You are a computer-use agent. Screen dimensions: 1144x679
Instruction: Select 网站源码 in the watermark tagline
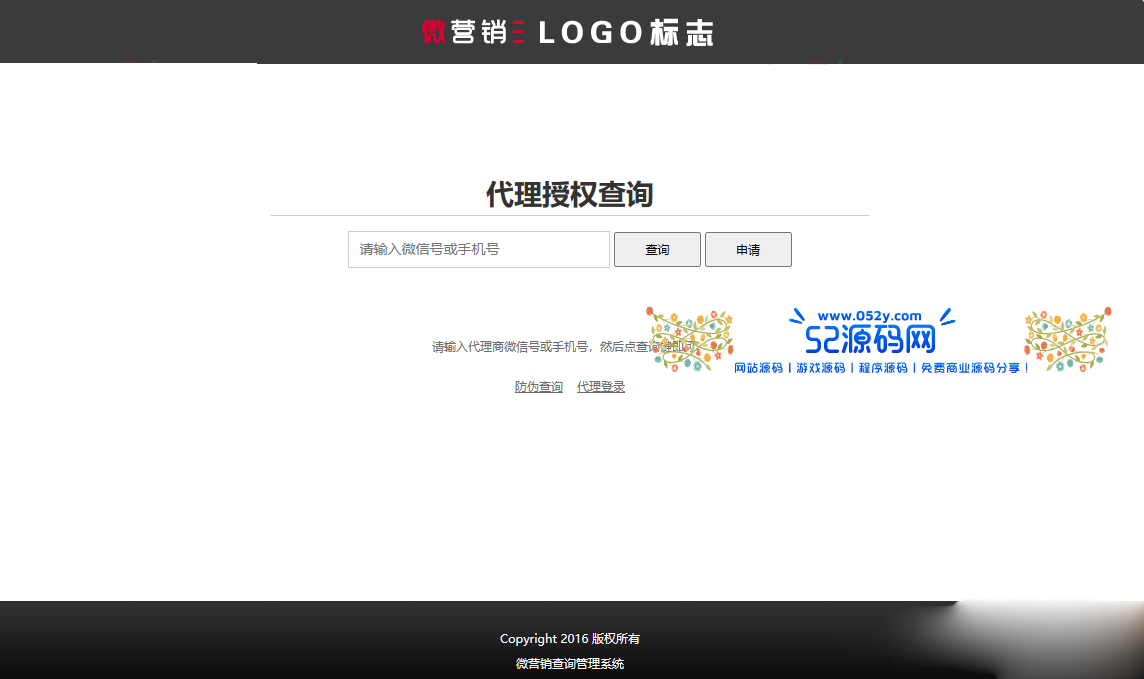pos(758,368)
